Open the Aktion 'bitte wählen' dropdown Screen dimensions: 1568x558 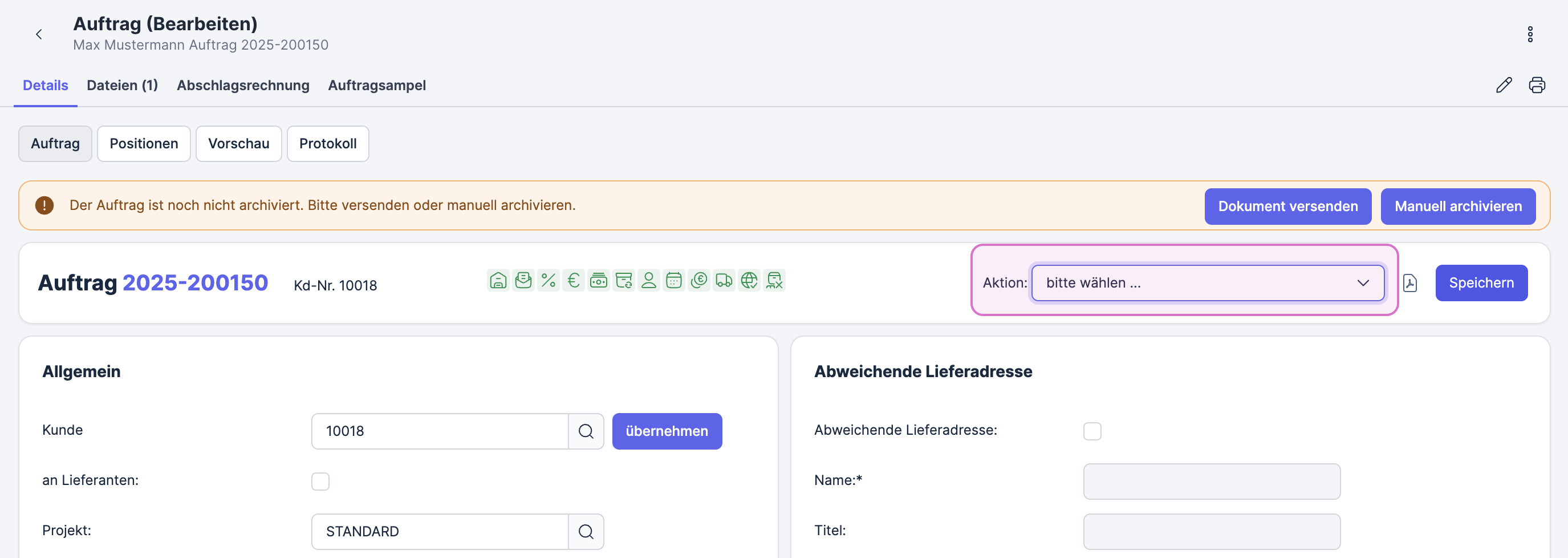[1208, 282]
